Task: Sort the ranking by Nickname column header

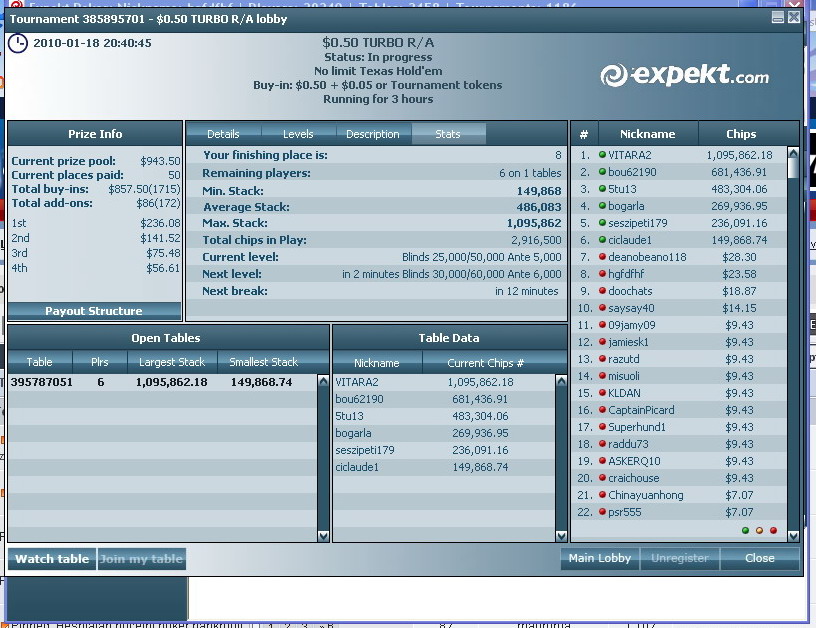Action: (x=648, y=134)
